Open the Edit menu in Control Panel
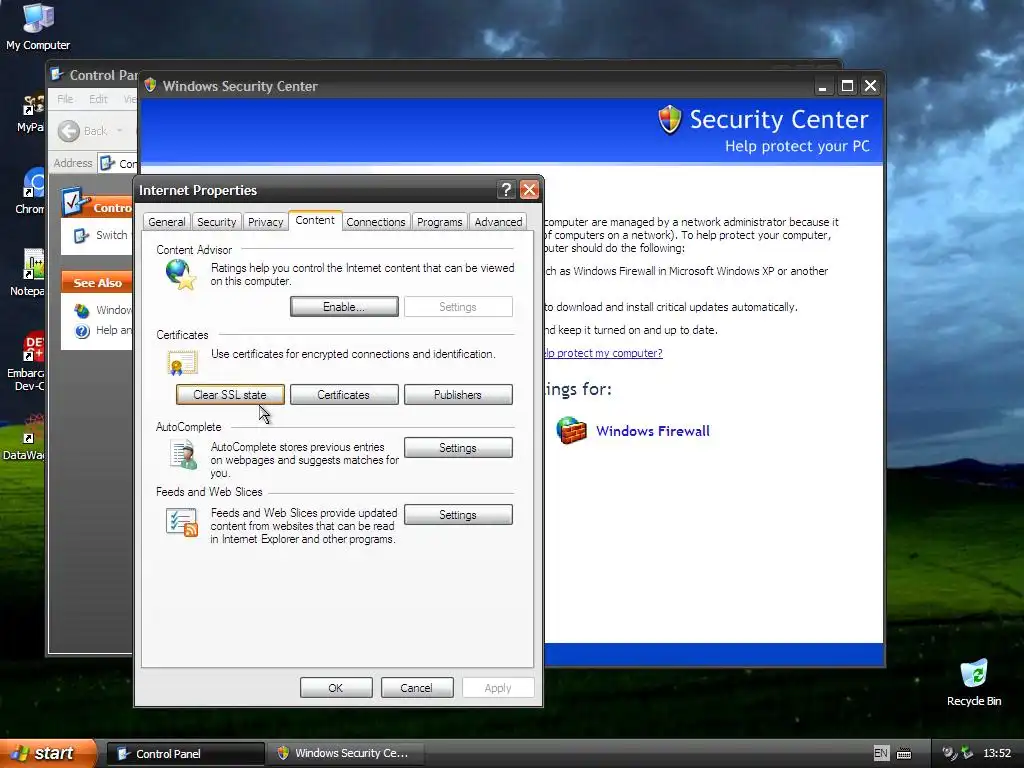The height and width of the screenshot is (768, 1024). [98, 99]
